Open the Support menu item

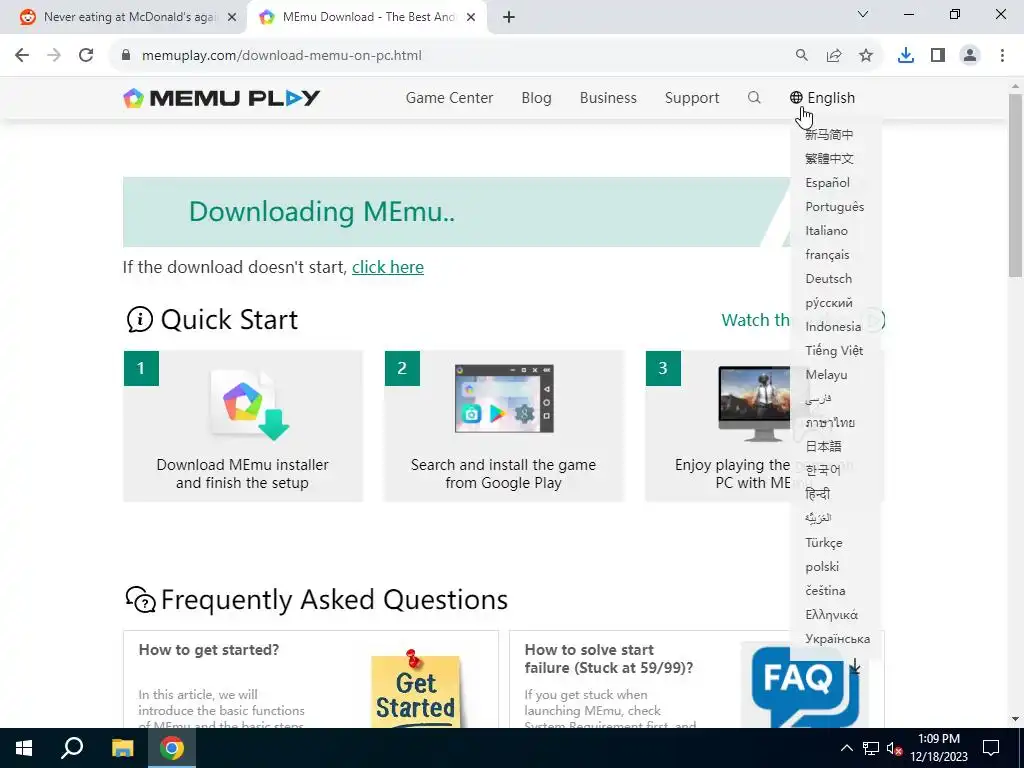tap(692, 98)
